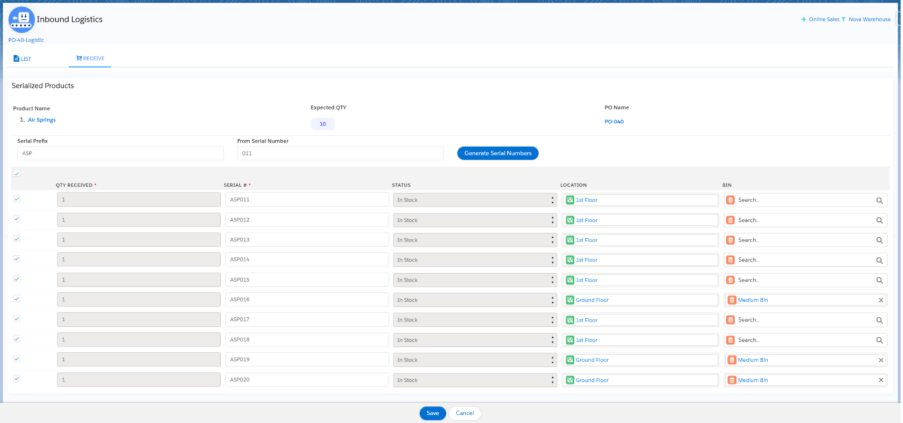Clear Medium Bin on the ASP016 row

point(881,300)
